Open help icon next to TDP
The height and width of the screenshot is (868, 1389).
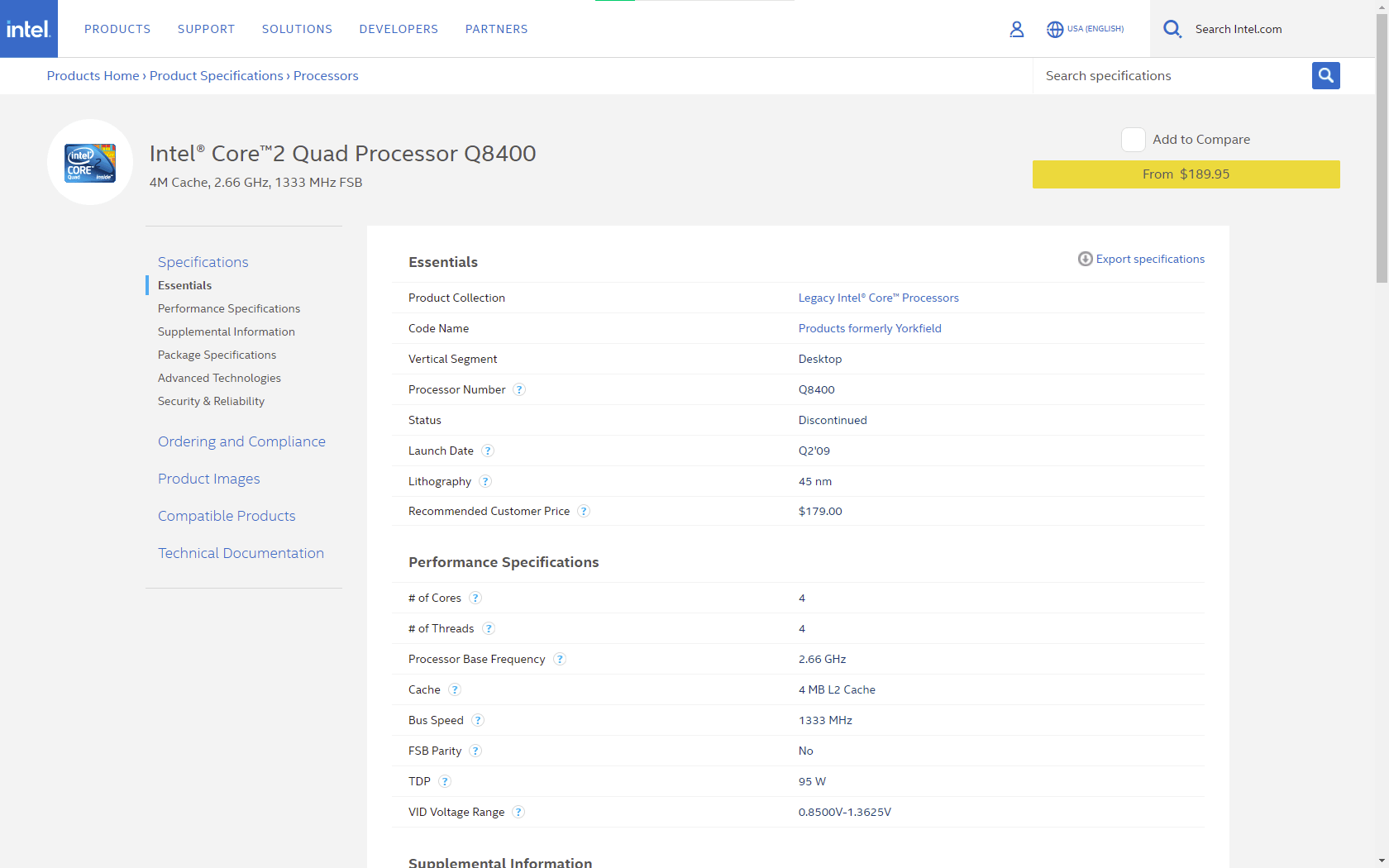click(445, 781)
